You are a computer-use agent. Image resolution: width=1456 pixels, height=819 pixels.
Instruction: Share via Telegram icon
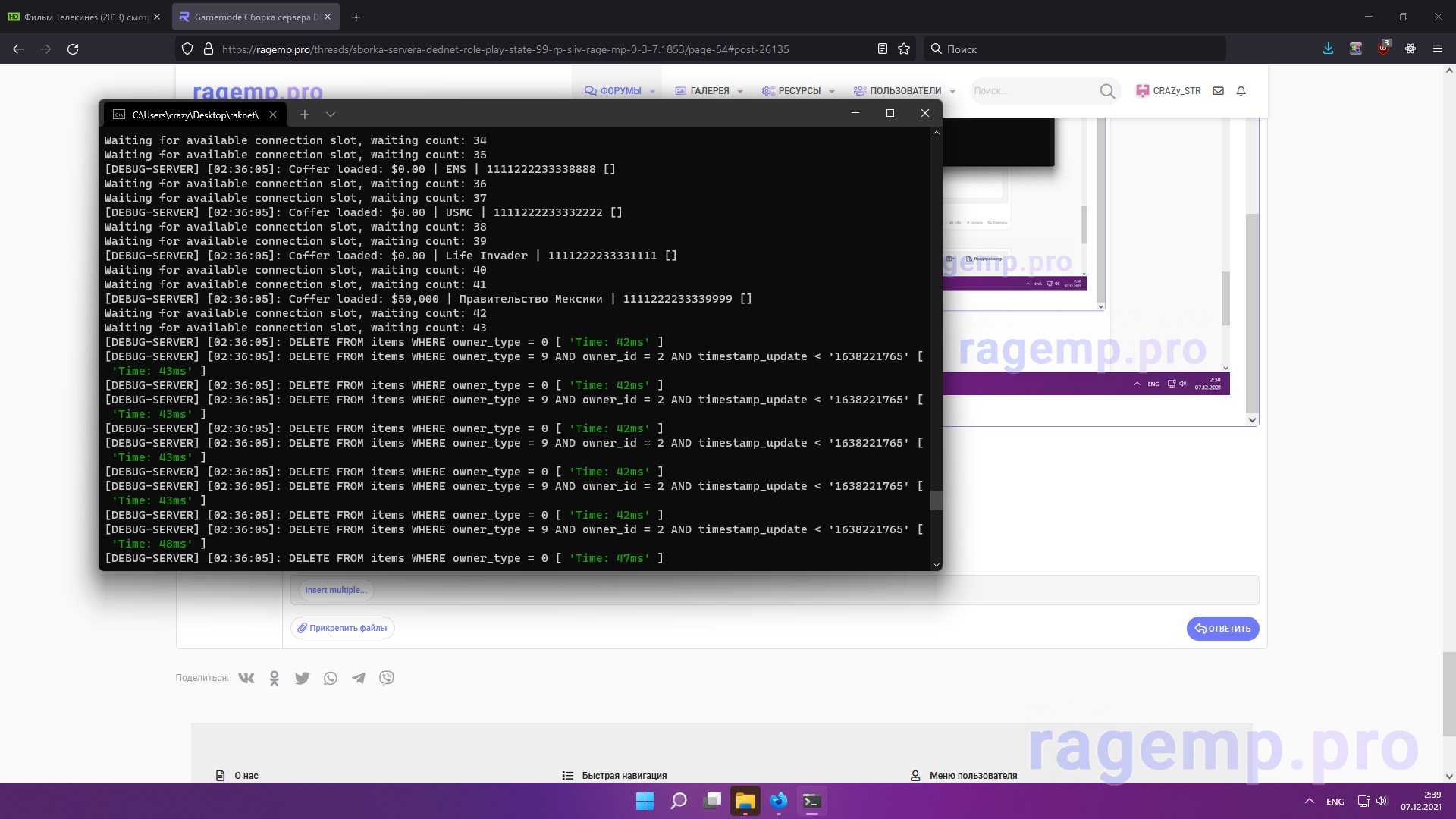pyautogui.click(x=359, y=678)
